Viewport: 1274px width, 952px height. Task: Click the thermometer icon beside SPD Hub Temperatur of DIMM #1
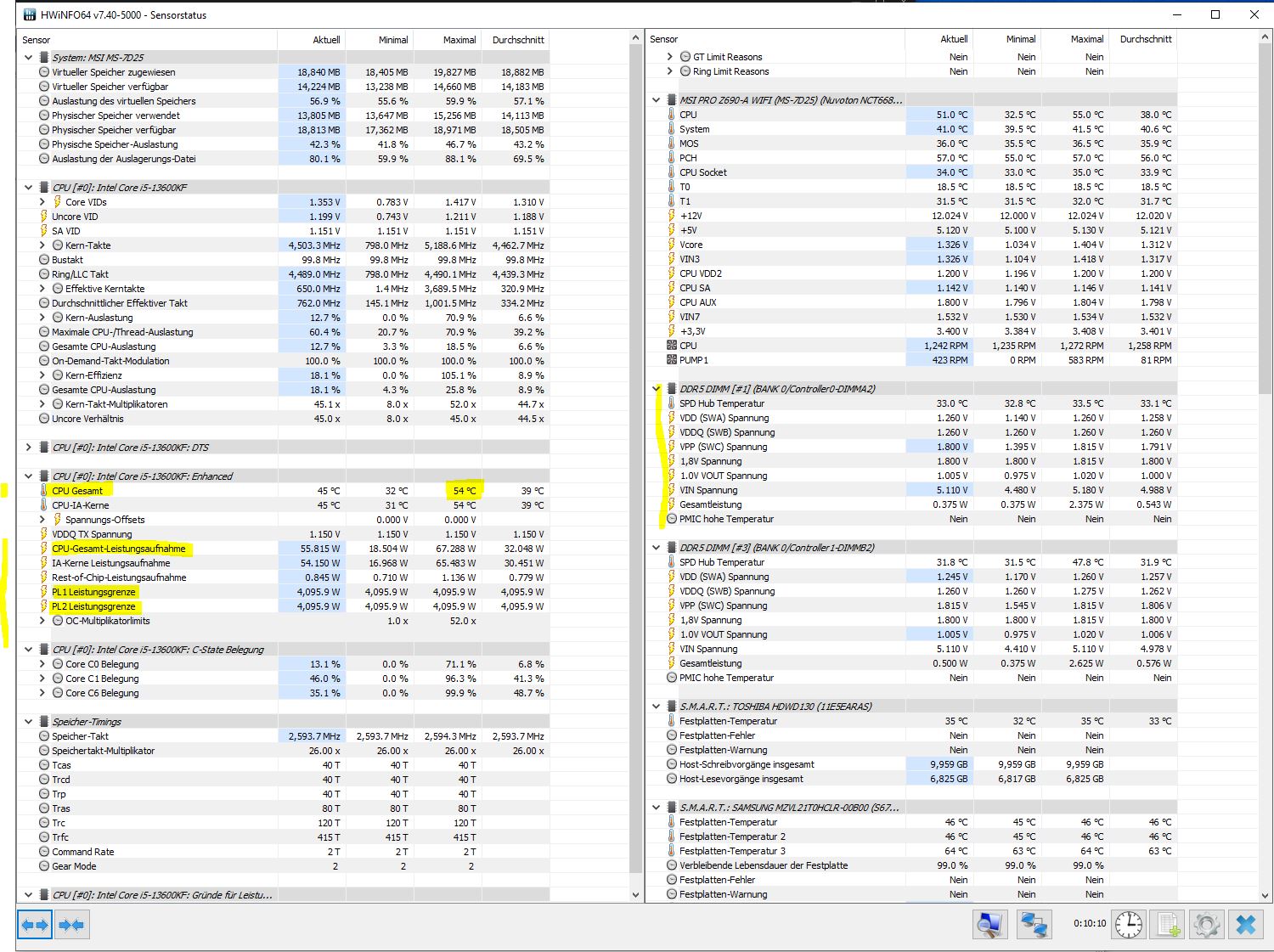(671, 403)
